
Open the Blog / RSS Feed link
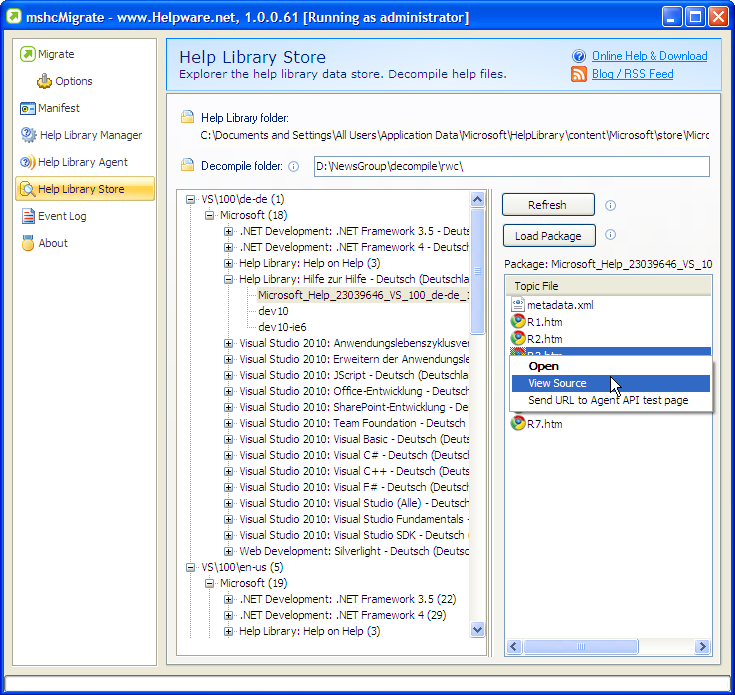pos(632,74)
